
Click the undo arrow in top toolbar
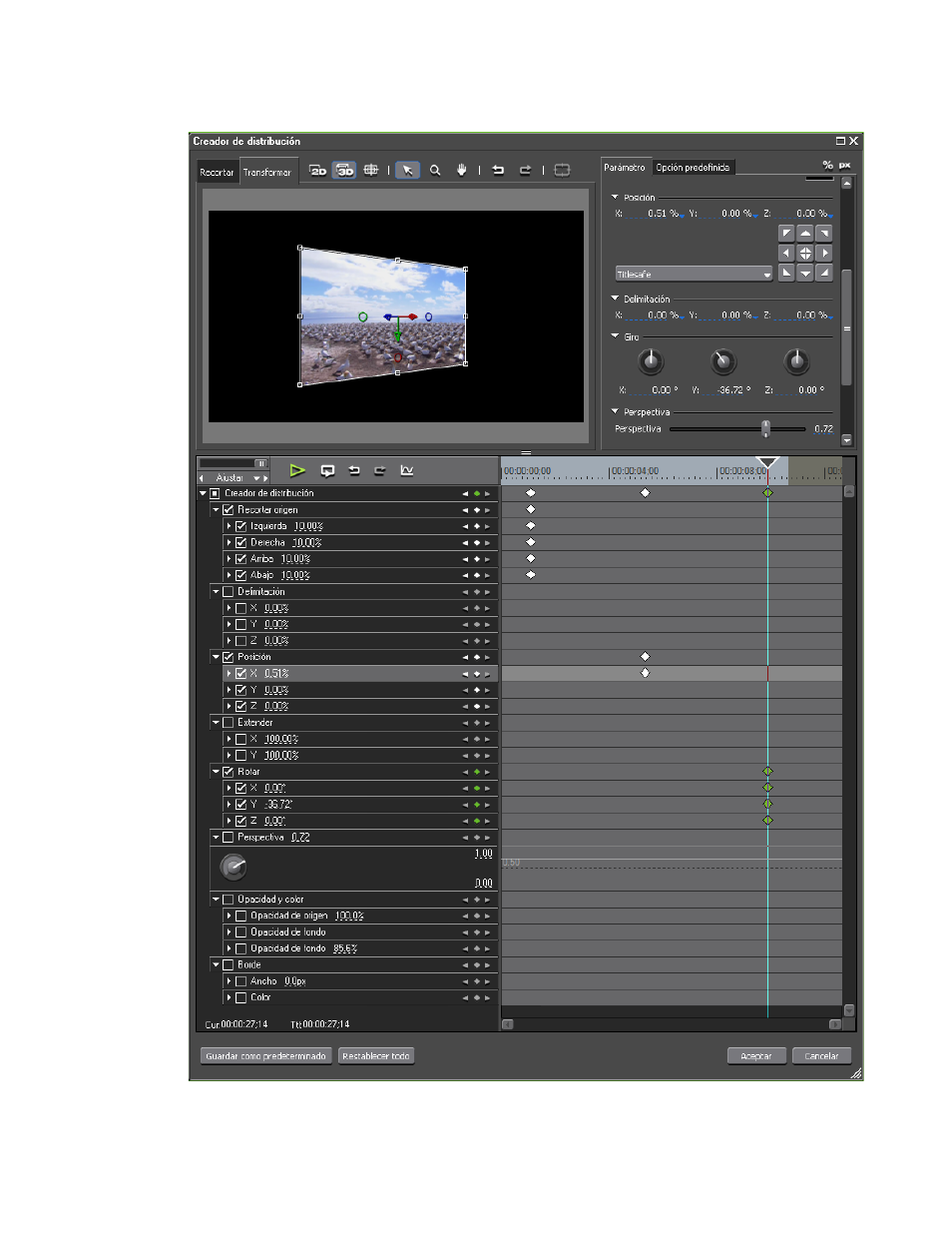(x=498, y=170)
